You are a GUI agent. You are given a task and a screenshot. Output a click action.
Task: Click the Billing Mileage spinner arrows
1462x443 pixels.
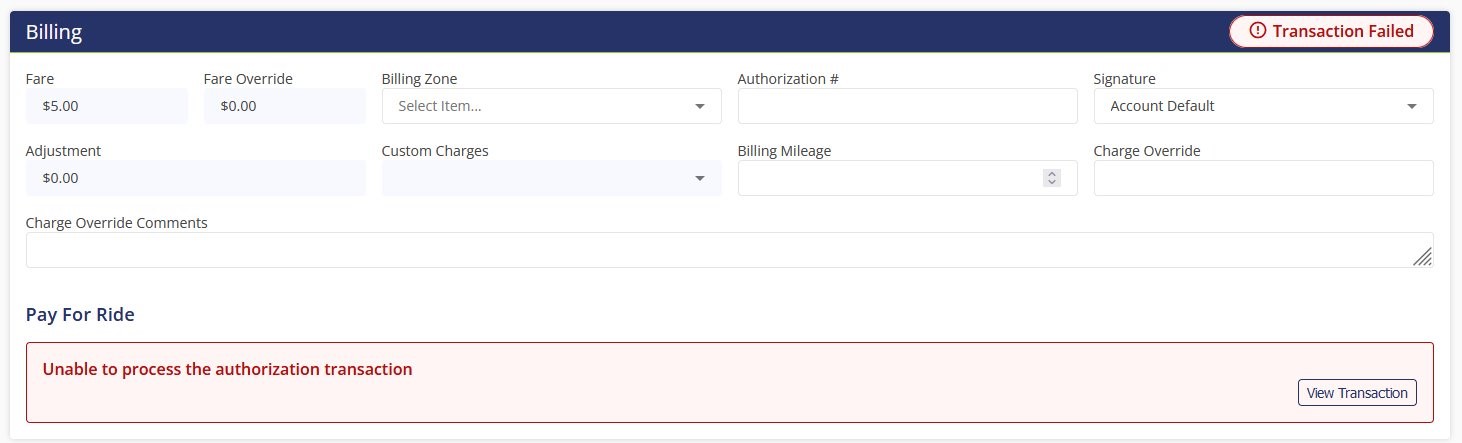point(1051,178)
